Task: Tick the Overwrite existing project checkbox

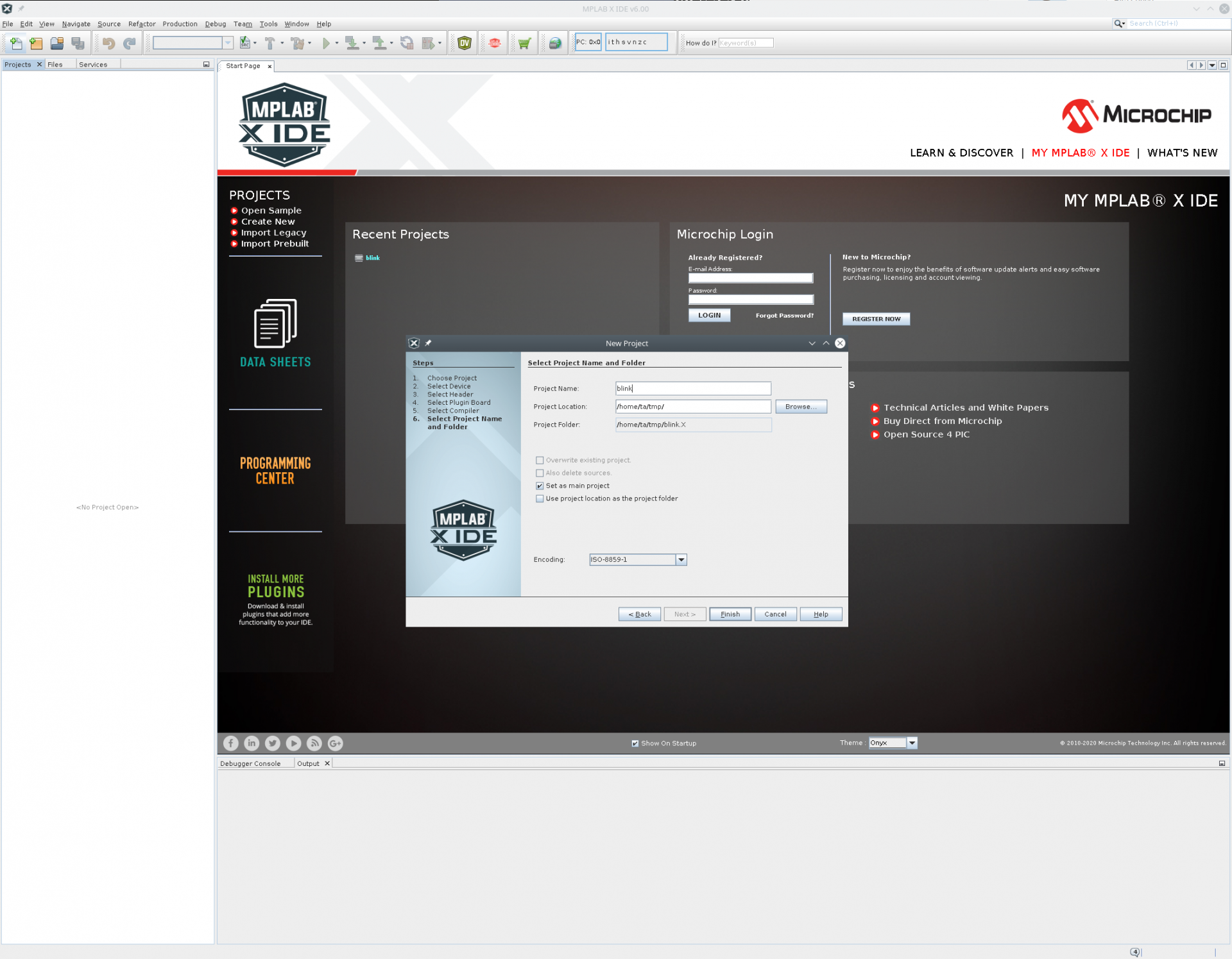Action: [540, 460]
